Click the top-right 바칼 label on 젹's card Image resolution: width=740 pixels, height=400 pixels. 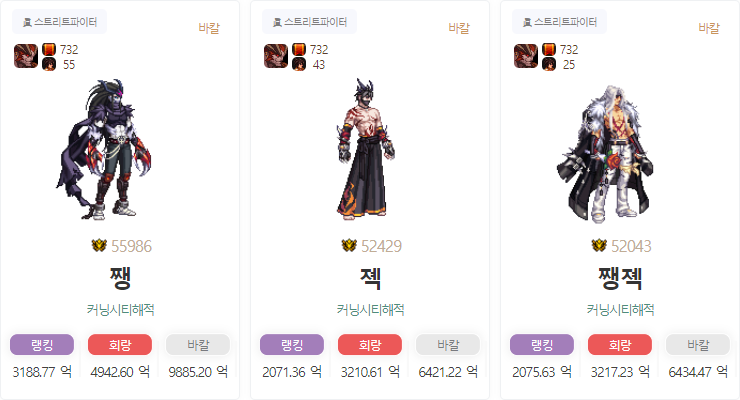click(x=459, y=28)
